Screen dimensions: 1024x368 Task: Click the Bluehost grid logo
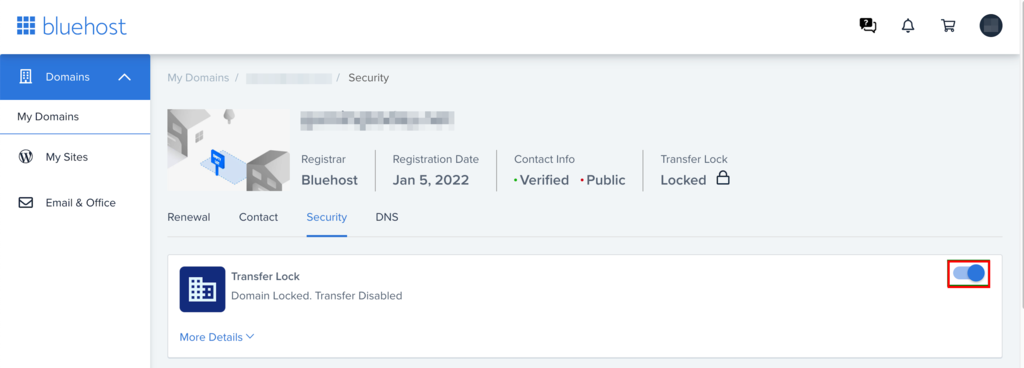tap(25, 26)
